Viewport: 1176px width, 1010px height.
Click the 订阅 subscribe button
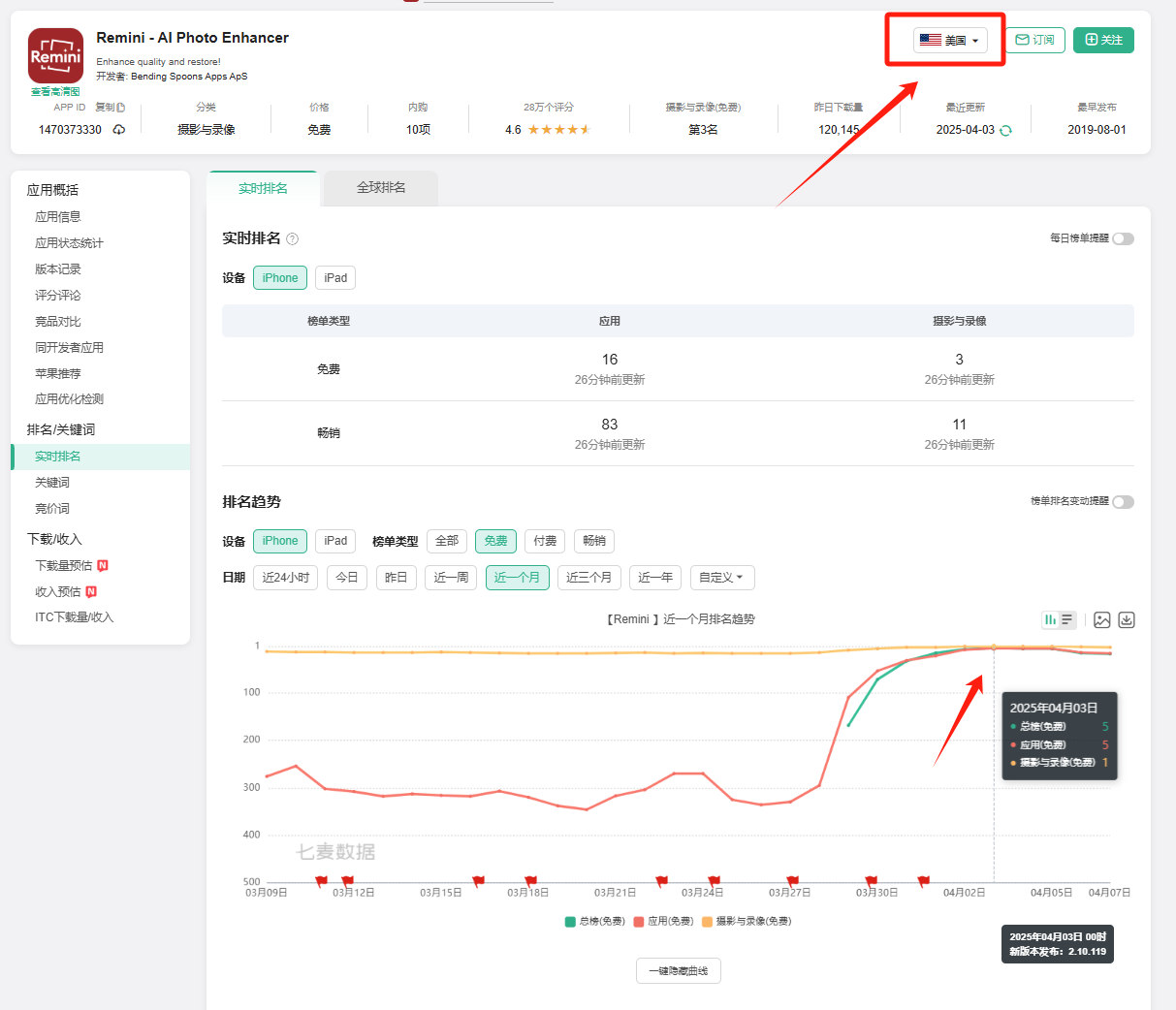(1034, 41)
